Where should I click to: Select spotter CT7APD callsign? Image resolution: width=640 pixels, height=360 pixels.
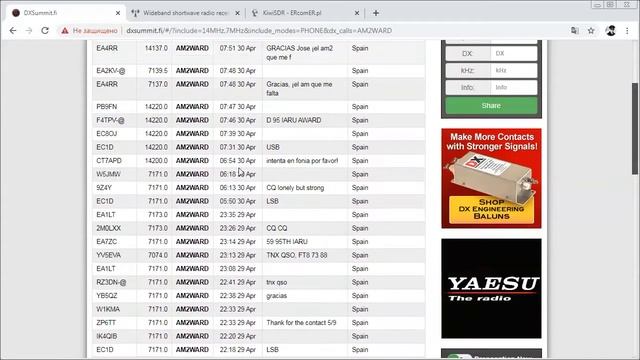[109, 160]
